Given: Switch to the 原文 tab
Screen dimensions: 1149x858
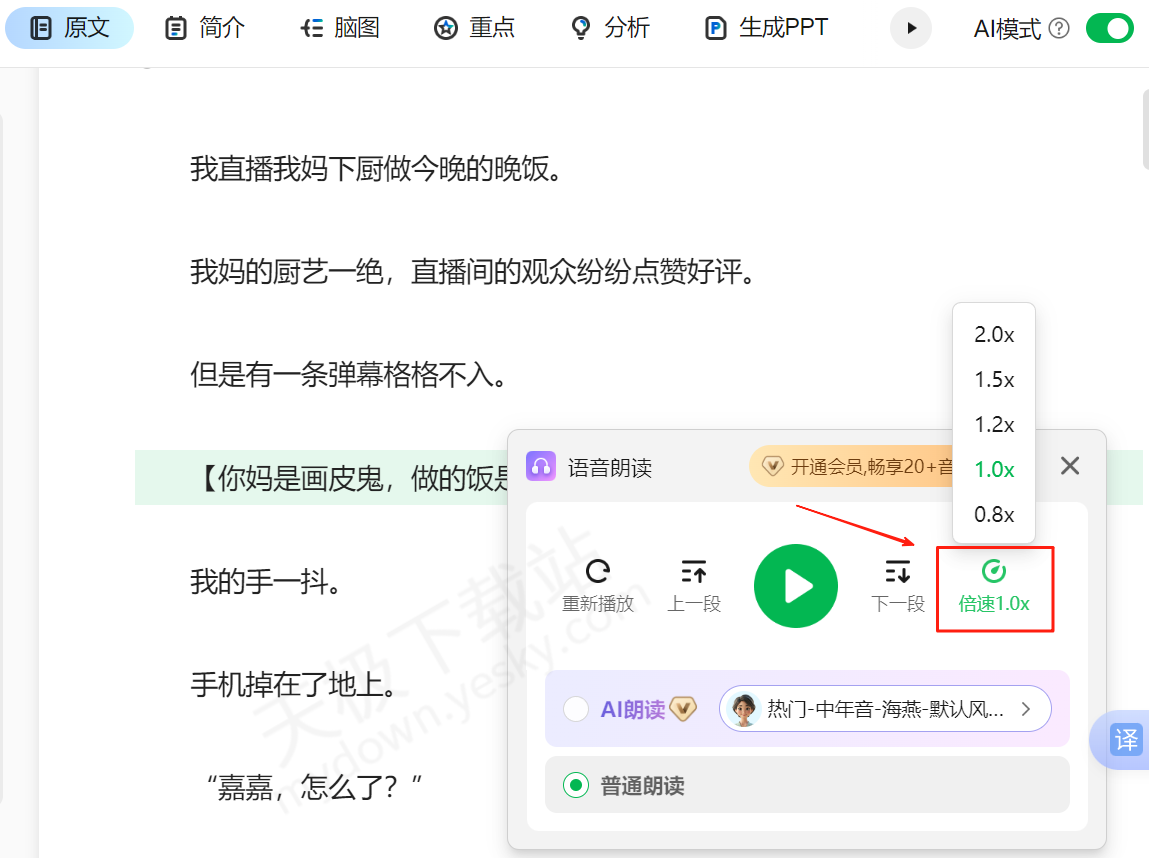Looking at the screenshot, I should [x=69, y=27].
